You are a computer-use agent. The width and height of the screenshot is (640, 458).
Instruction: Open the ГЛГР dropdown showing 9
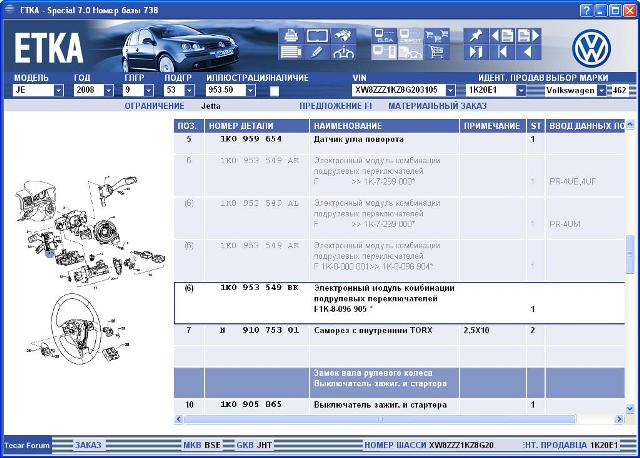[x=149, y=90]
